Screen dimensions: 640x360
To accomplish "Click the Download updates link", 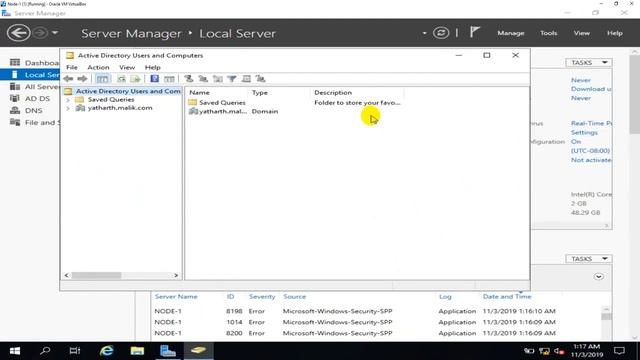I will click(x=591, y=89).
